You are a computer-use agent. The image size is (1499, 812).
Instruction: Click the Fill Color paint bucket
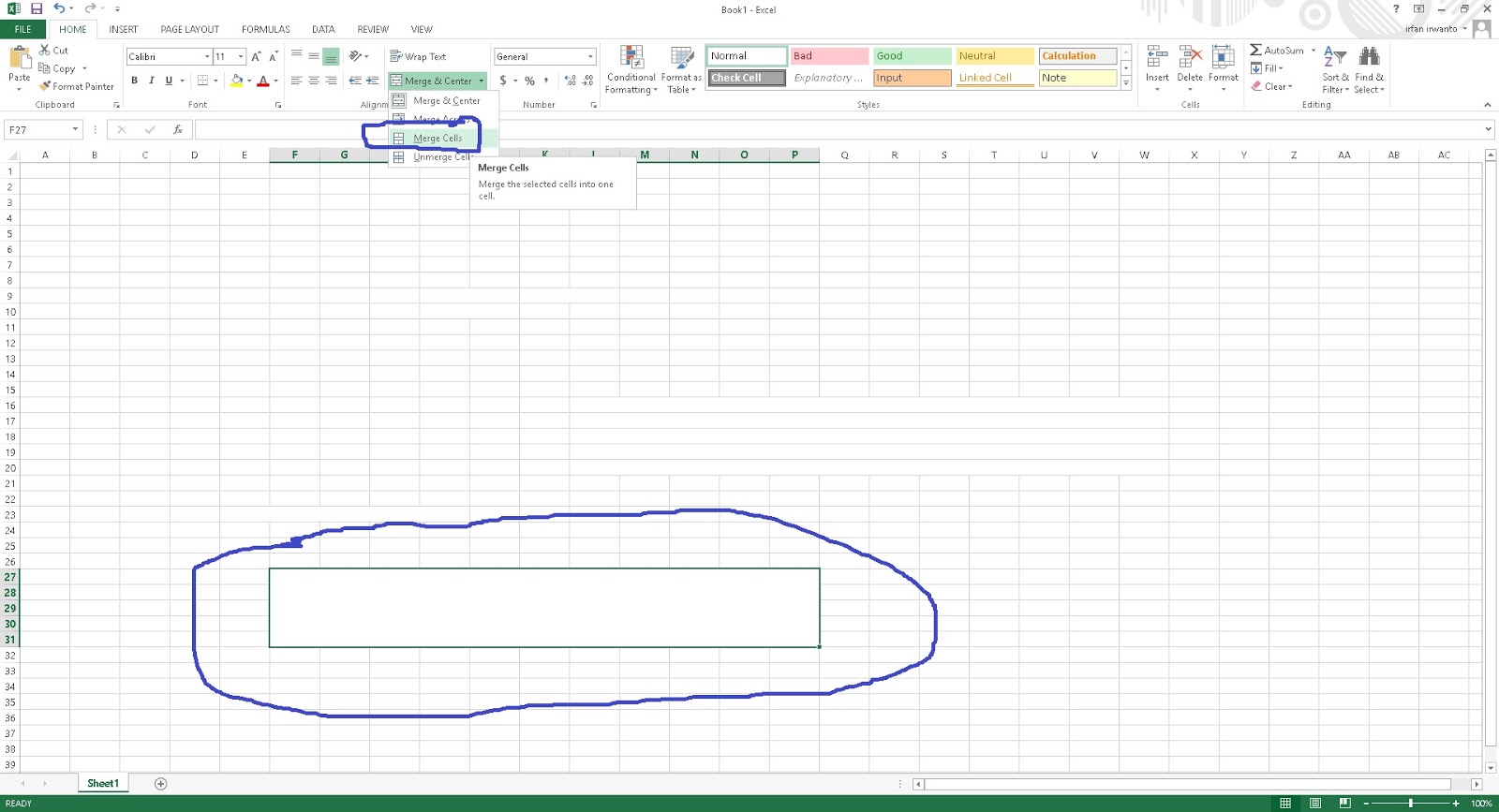click(236, 81)
